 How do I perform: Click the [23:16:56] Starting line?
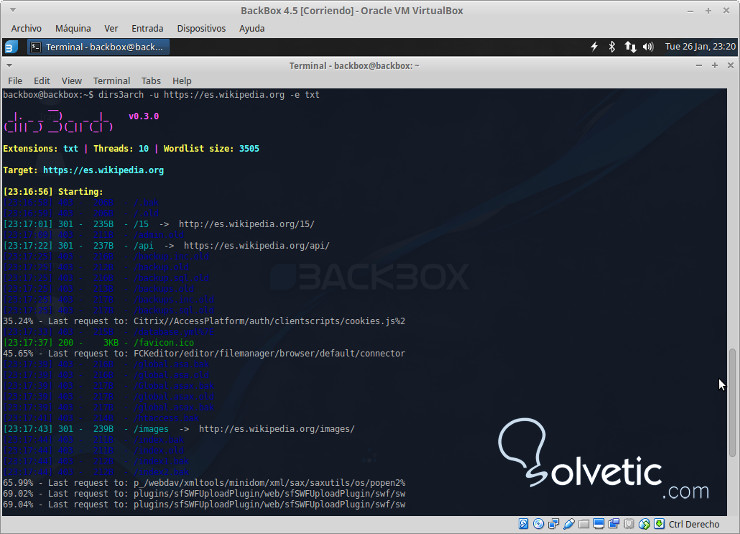coord(53,192)
